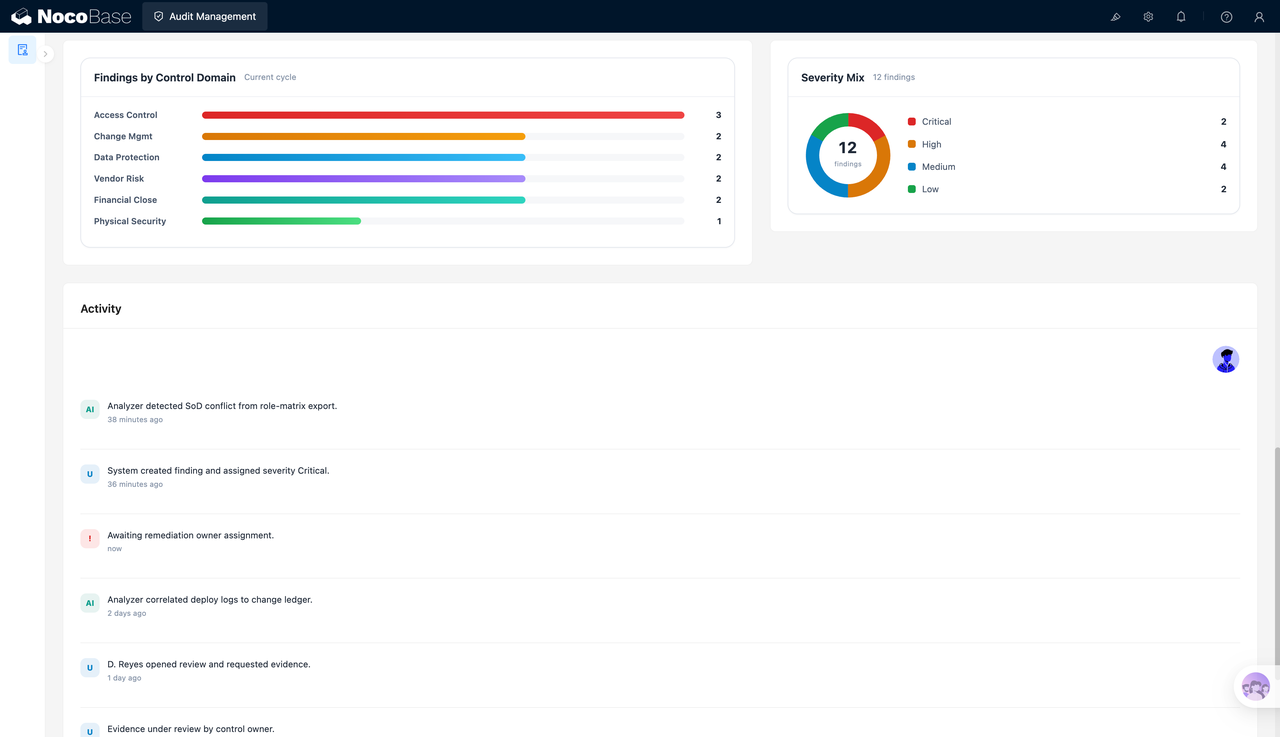Screen dimensions: 1280x737
Task: Click the High orange legend swatch
Action: pos(911,144)
